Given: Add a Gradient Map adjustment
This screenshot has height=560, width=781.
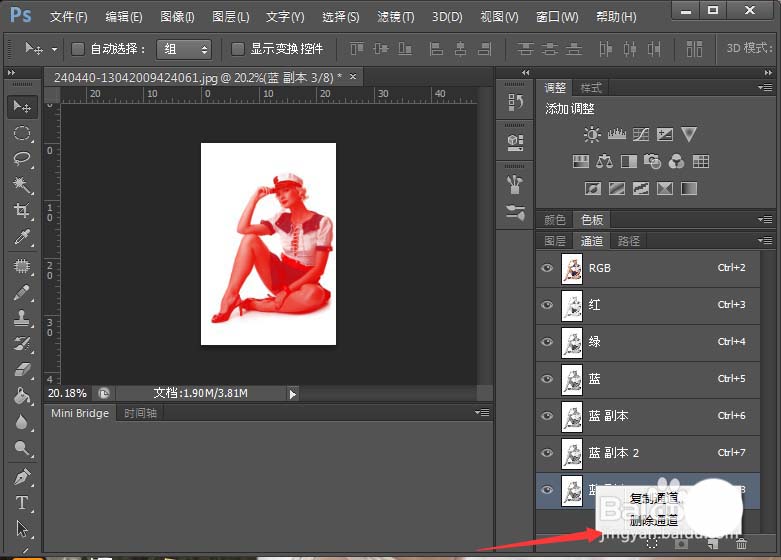Looking at the screenshot, I should pos(689,188).
